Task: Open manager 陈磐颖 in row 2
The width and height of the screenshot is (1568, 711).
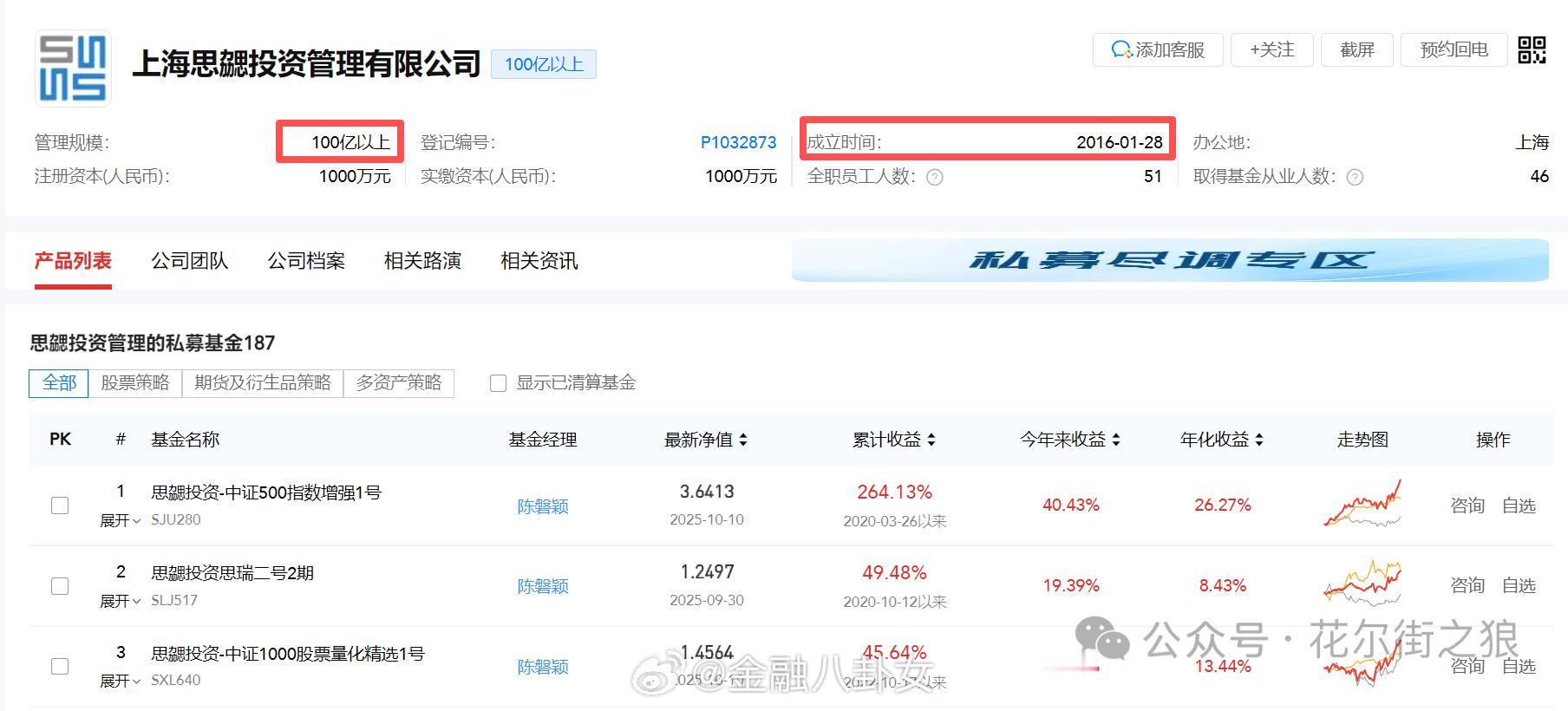Action: coord(543,586)
